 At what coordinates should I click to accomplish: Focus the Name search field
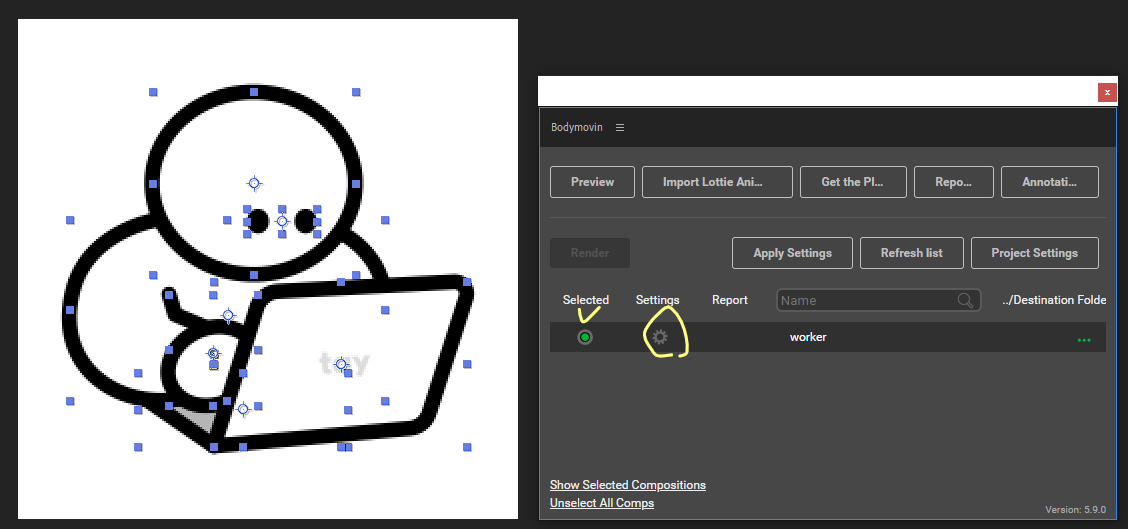[879, 300]
